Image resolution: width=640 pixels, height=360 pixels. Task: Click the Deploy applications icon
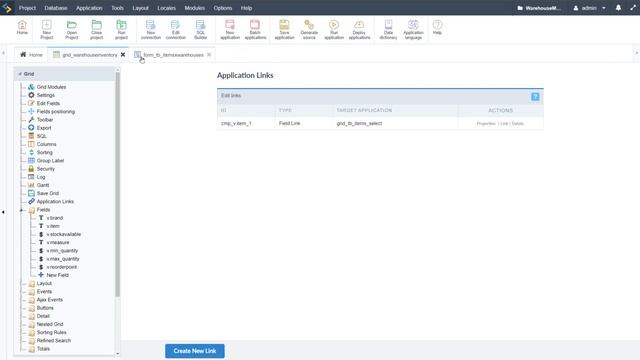359,30
